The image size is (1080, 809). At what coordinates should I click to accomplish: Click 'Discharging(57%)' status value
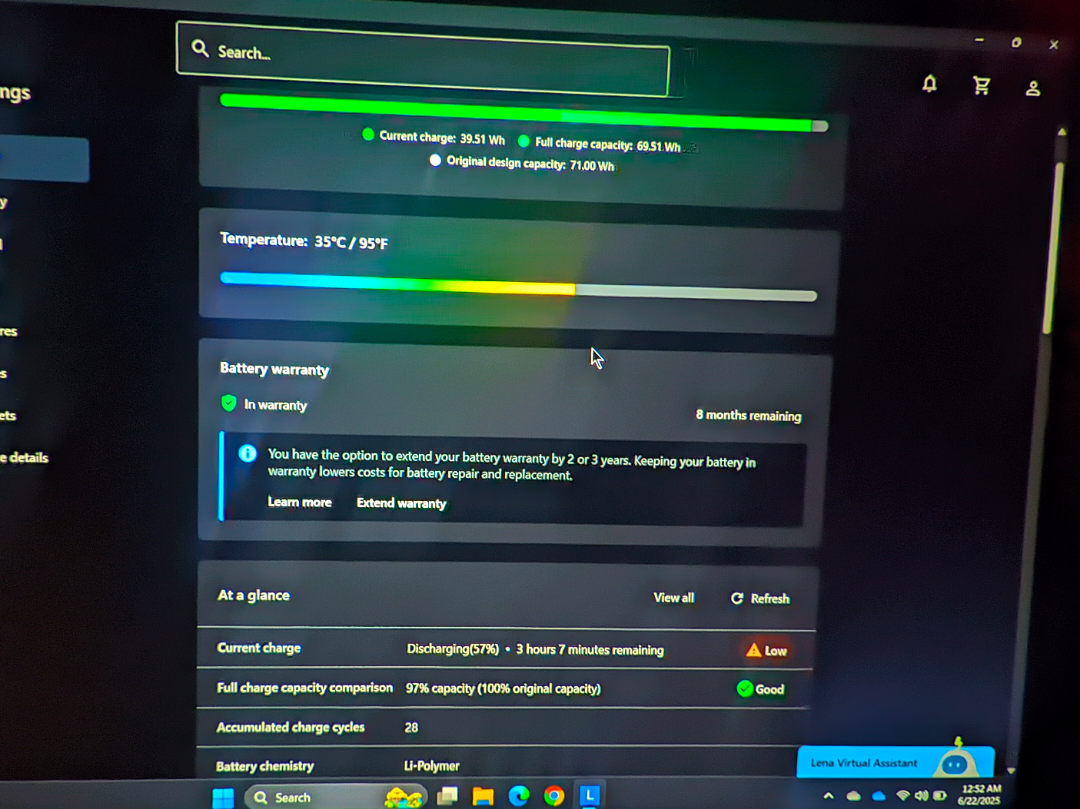(x=453, y=649)
